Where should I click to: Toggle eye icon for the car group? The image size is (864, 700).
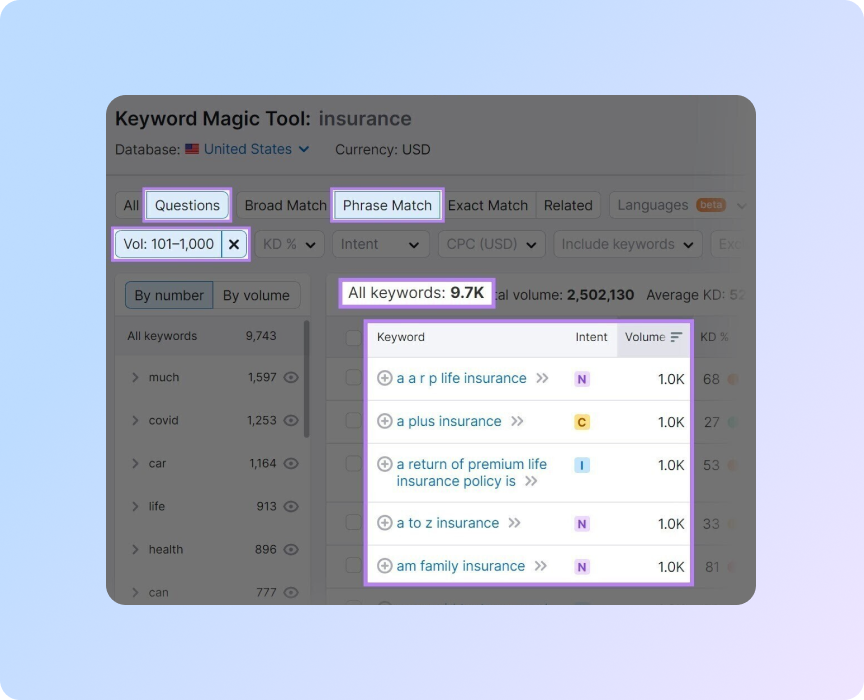(291, 464)
